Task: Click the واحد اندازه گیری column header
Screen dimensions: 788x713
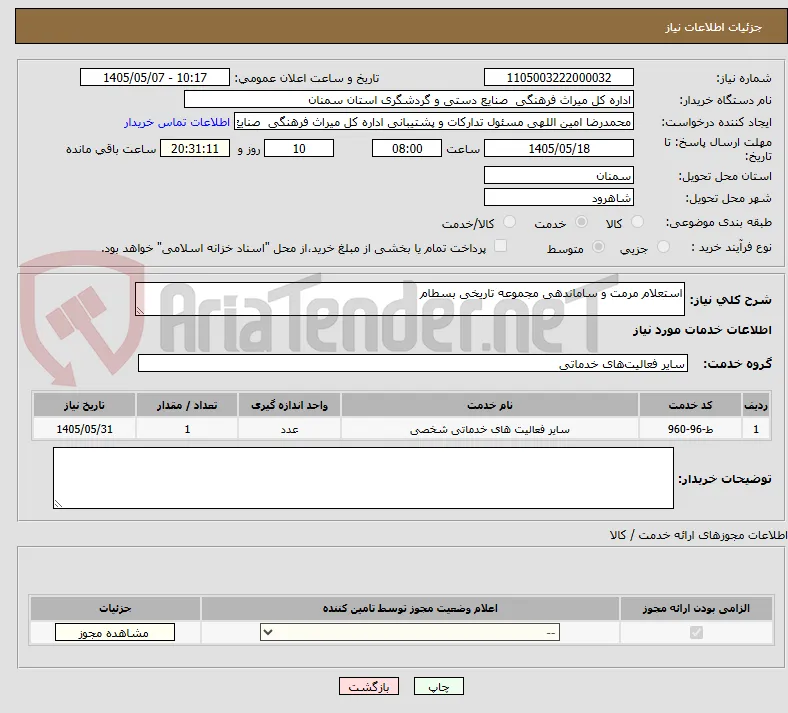Action: pos(289,405)
